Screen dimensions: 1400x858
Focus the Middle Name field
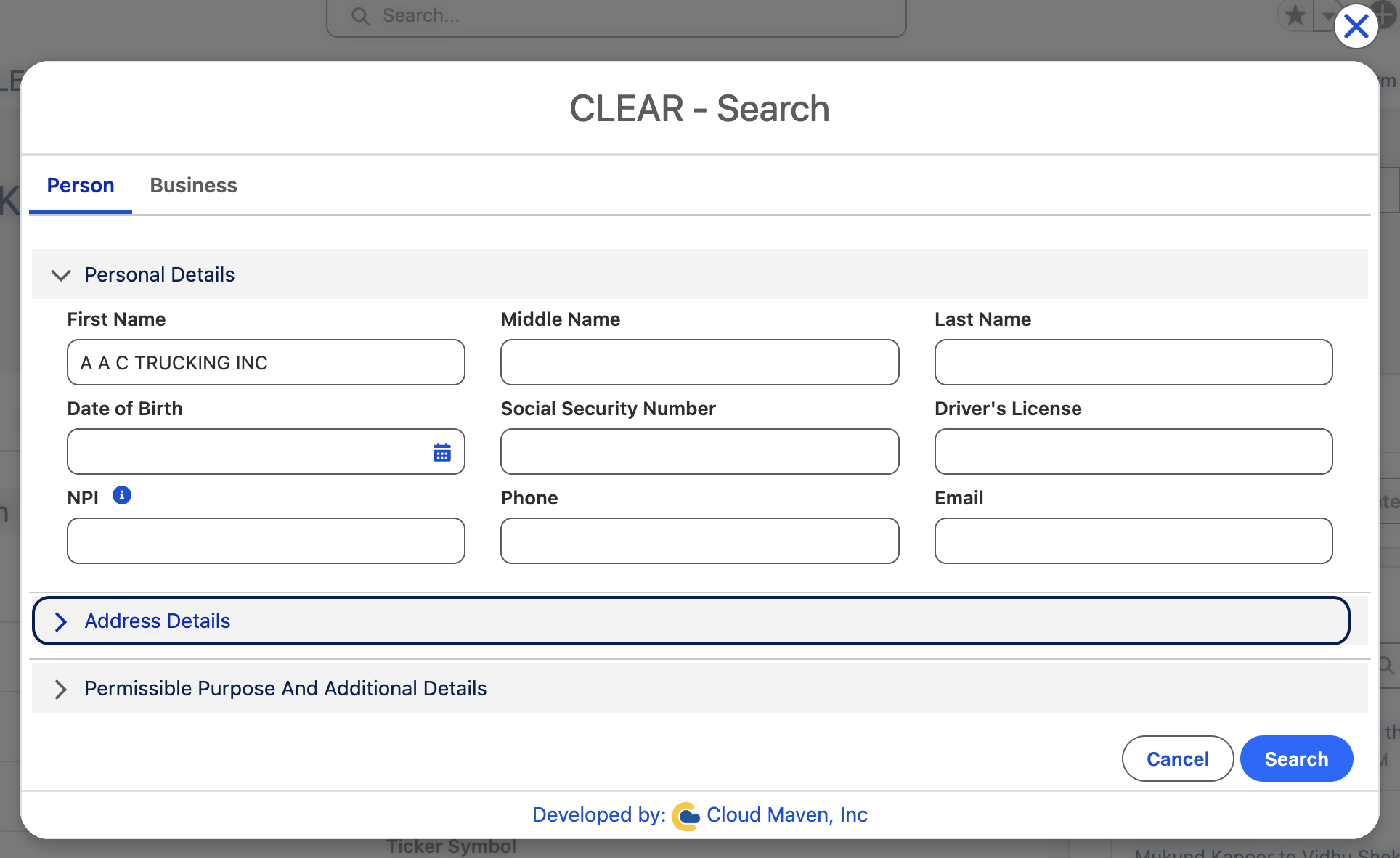tap(700, 362)
